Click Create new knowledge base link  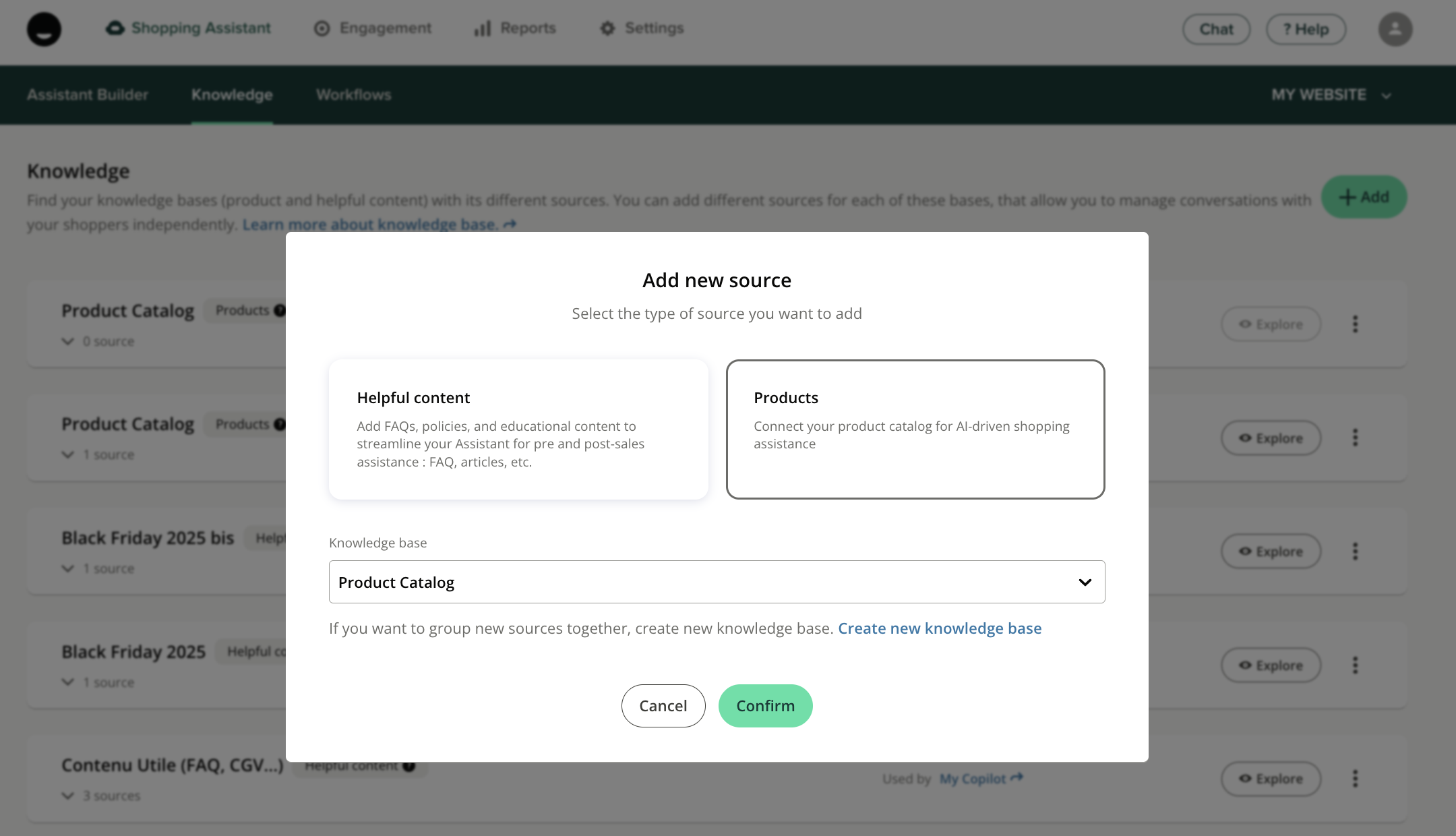coord(939,628)
